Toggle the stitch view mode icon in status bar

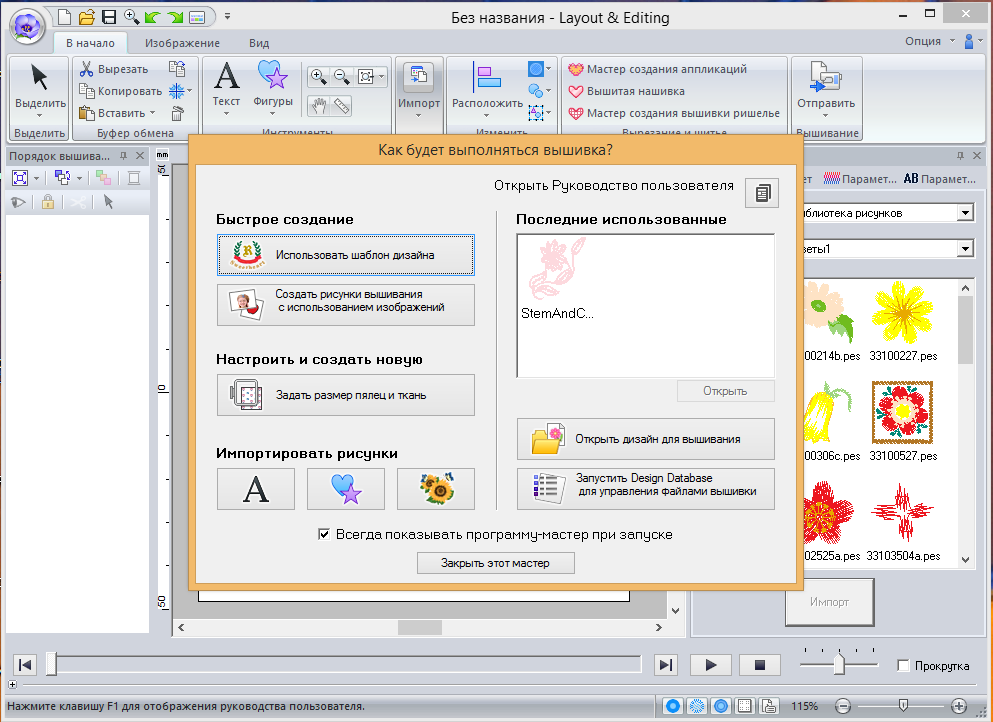[697, 706]
